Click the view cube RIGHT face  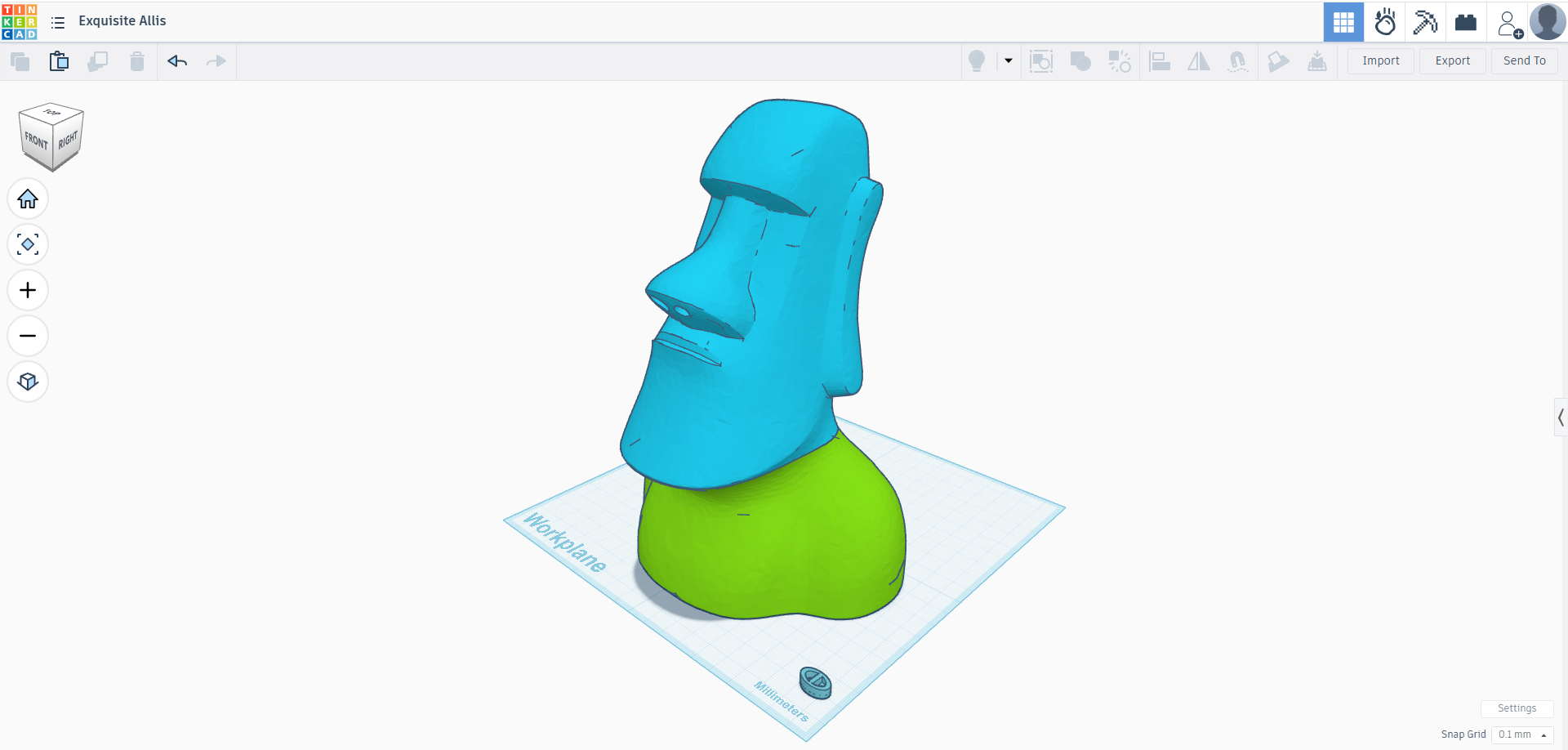[x=68, y=141]
